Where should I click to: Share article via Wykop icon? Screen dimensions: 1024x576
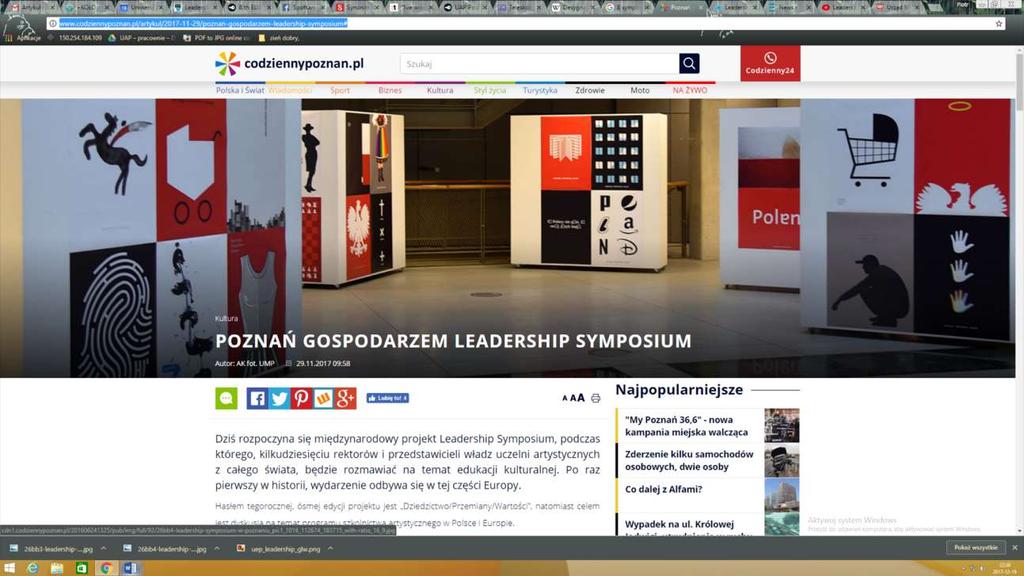[x=323, y=398]
